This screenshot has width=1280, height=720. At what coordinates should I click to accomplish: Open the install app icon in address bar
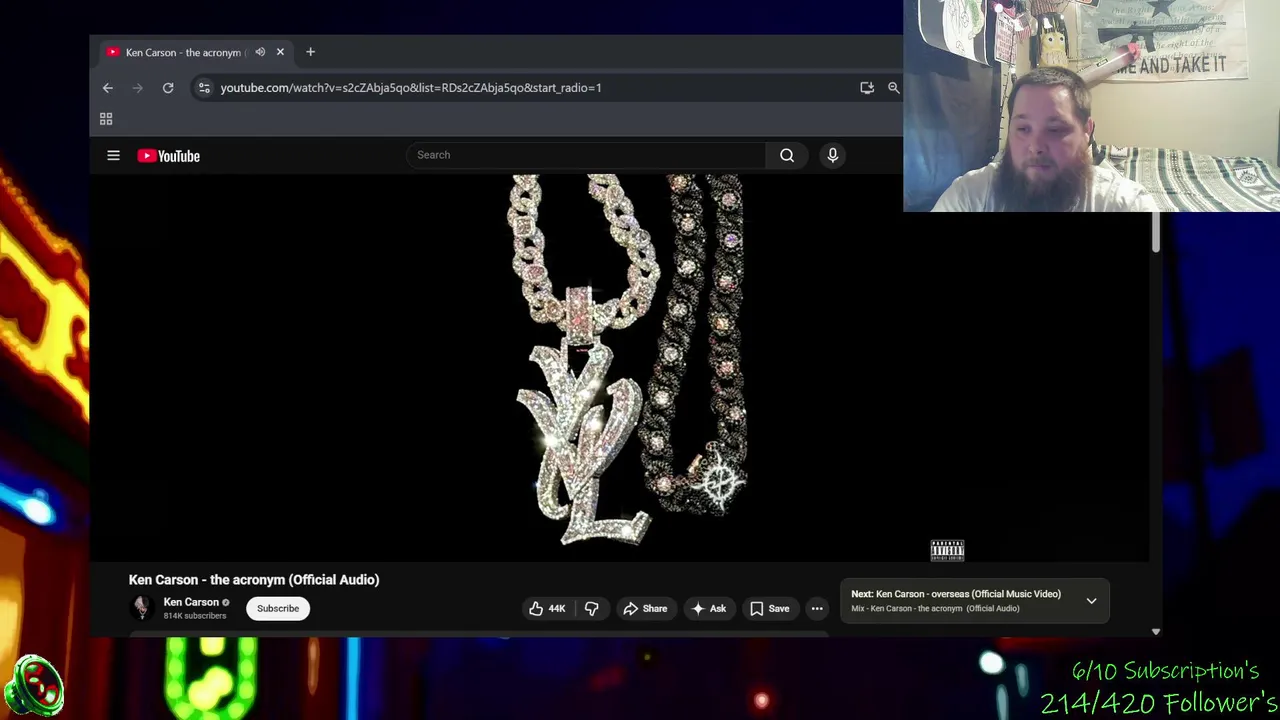[867, 88]
